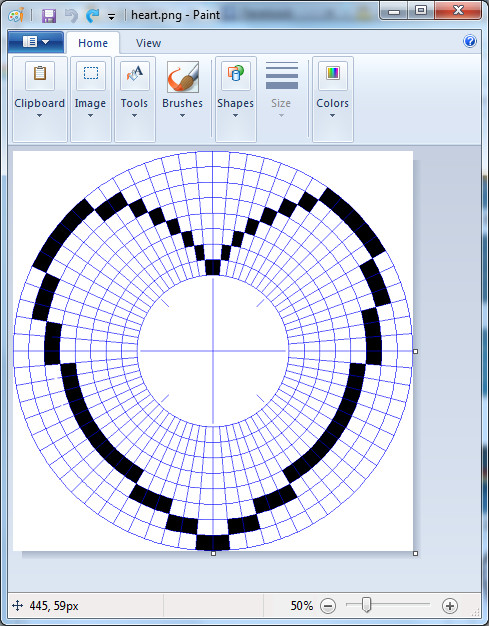The height and width of the screenshot is (626, 489).
Task: Switch to the View tab
Action: [x=148, y=43]
